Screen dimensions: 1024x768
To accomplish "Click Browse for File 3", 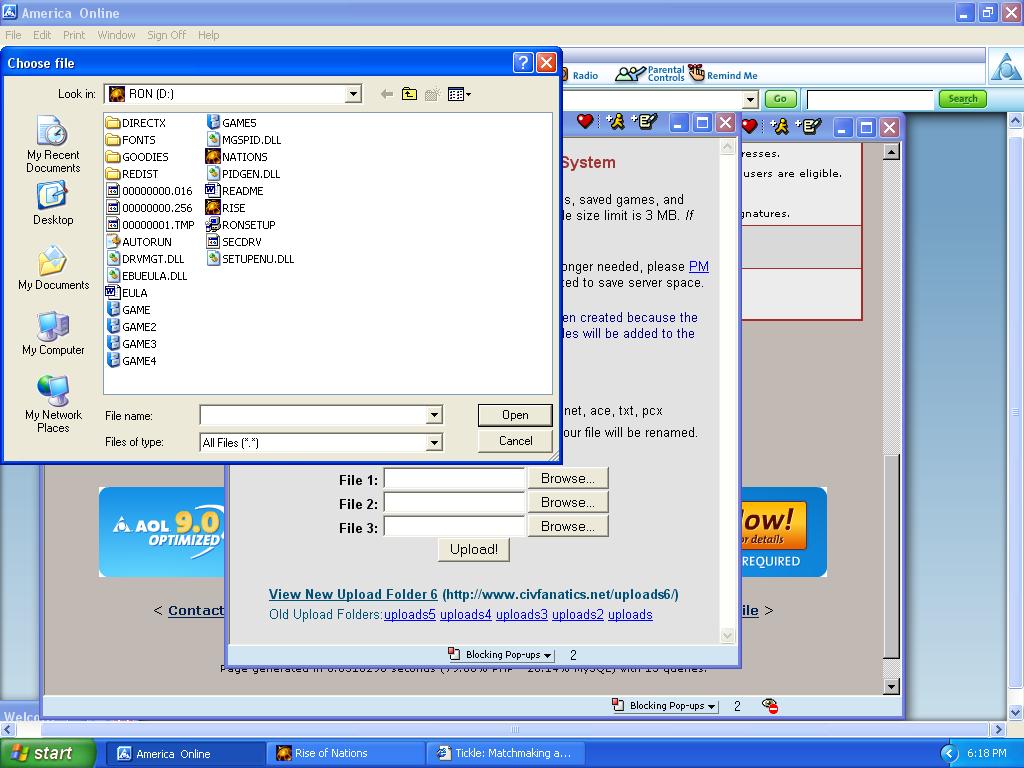I will (x=568, y=526).
